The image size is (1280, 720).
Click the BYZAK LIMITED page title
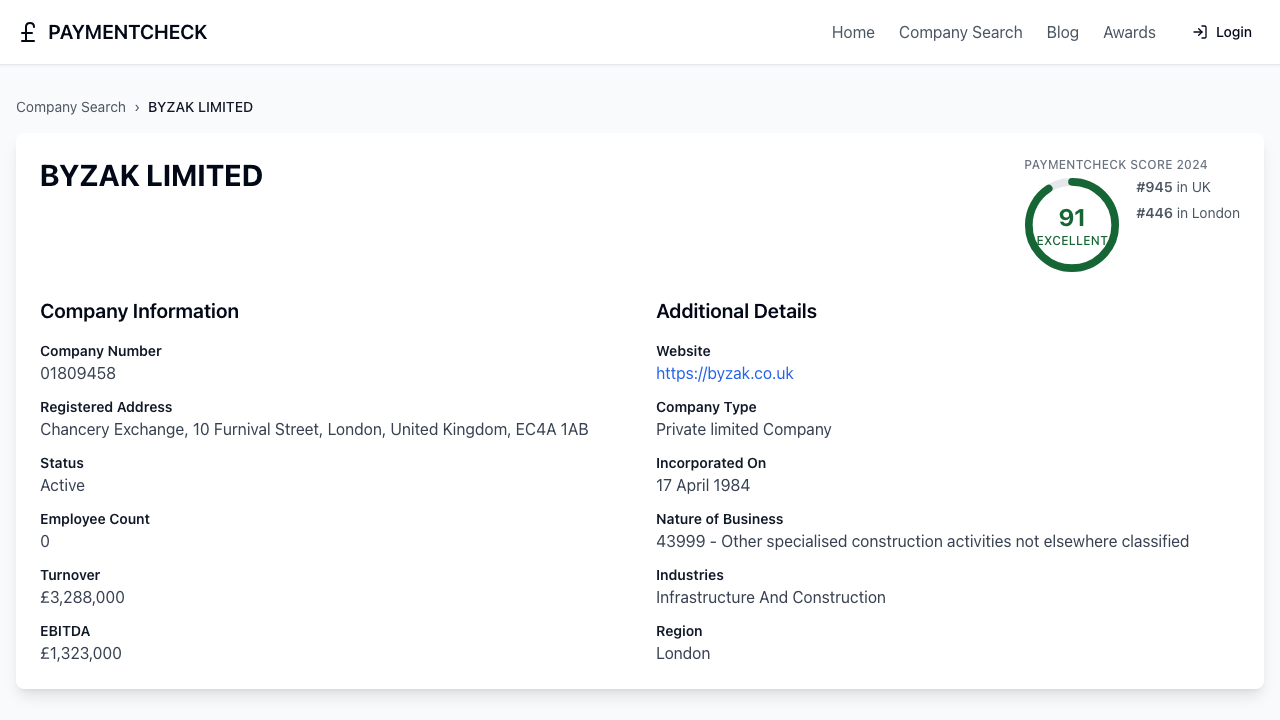(151, 176)
